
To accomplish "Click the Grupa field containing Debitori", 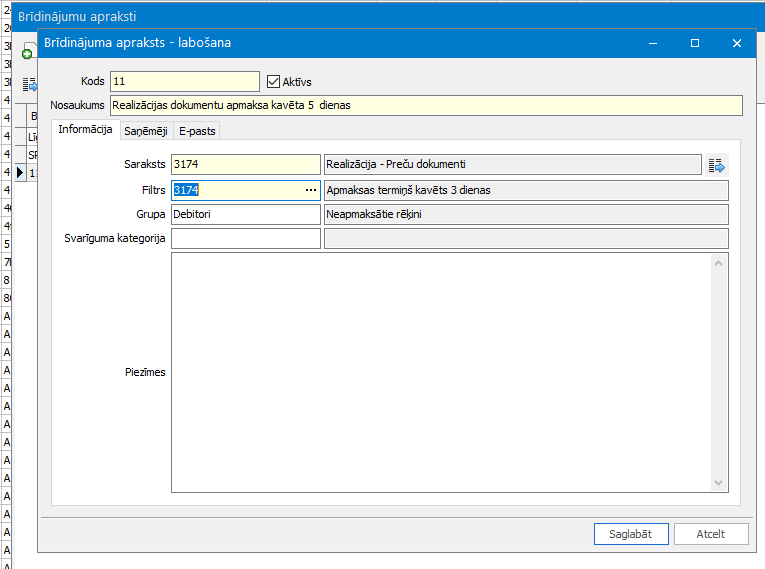I will click(245, 214).
